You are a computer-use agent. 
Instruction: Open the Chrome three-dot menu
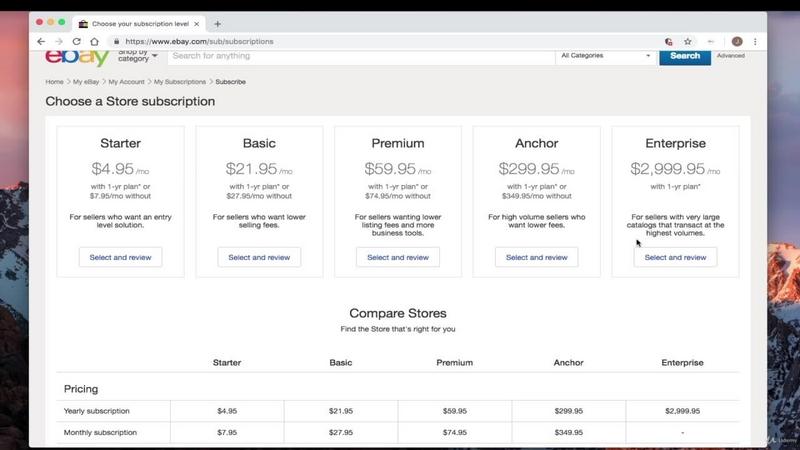pos(755,41)
